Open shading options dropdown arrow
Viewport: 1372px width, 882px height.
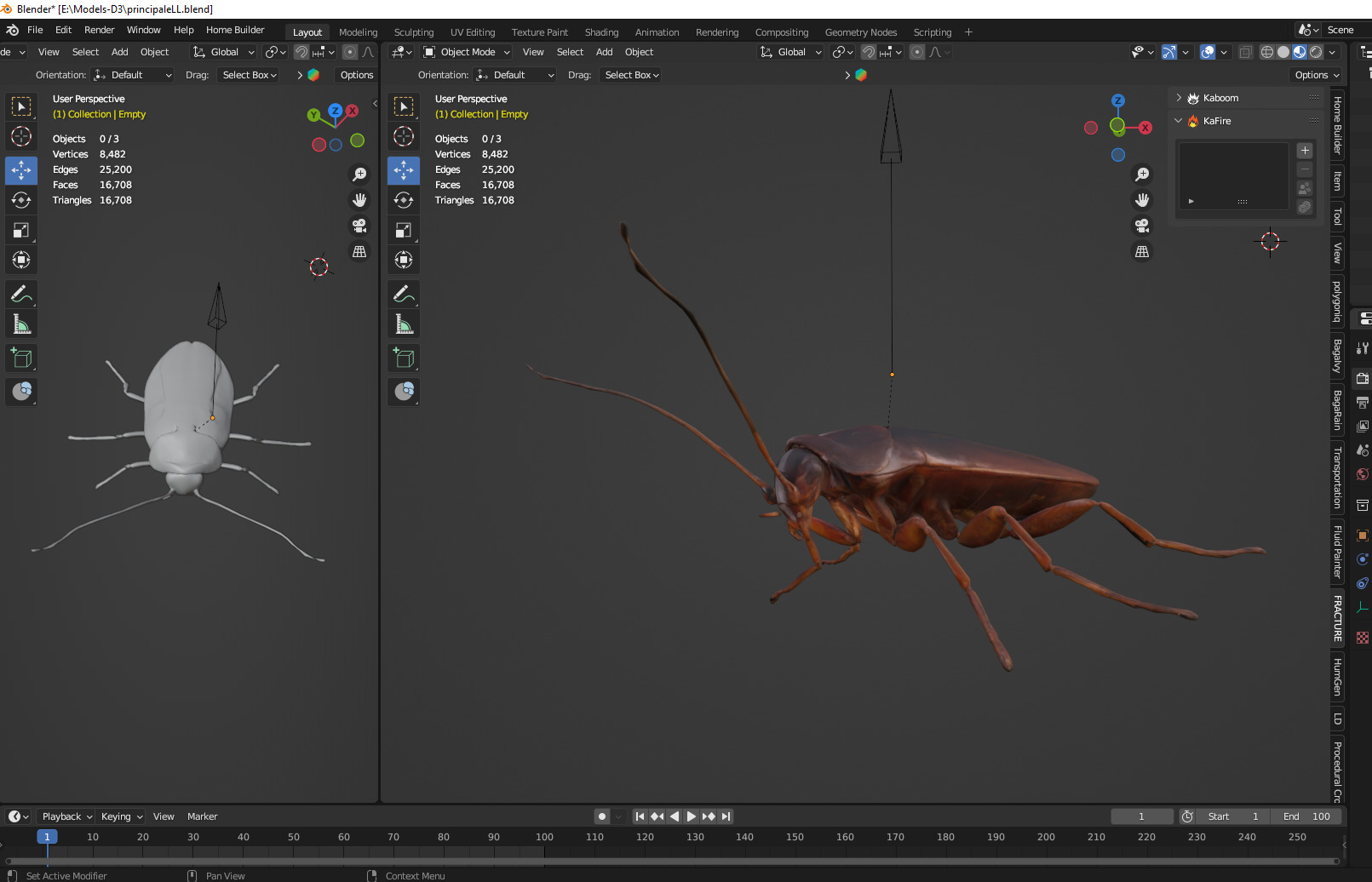(x=1334, y=52)
